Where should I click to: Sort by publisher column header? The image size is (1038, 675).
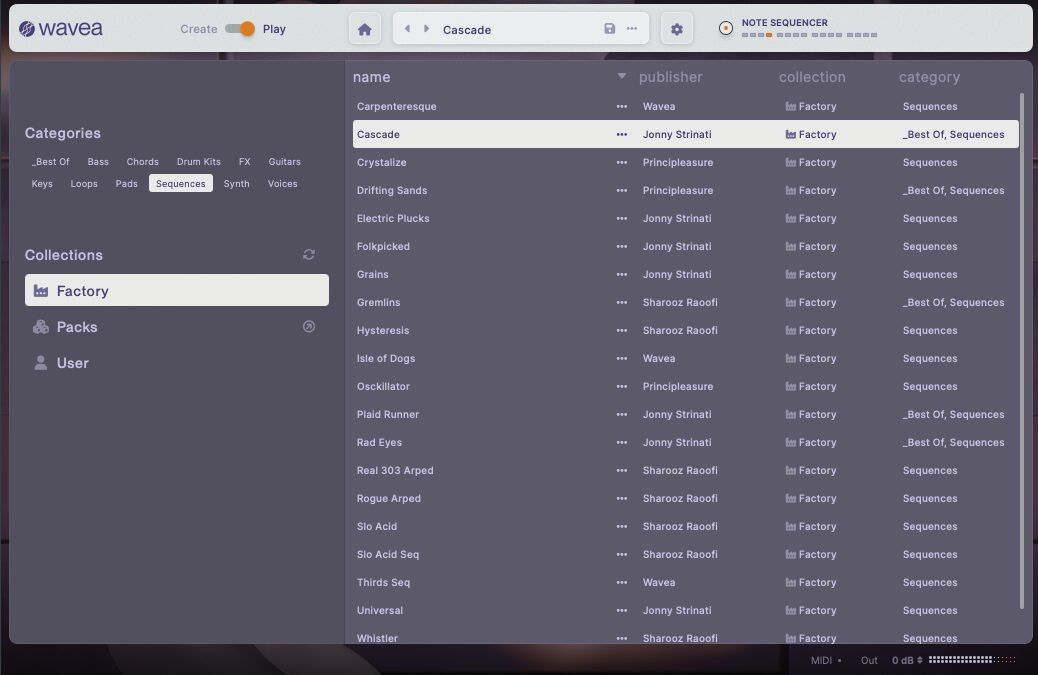pyautogui.click(x=670, y=77)
